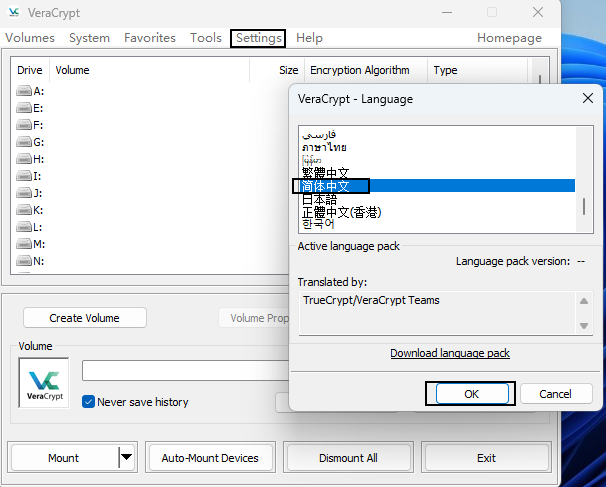Open the Help menu

pyautogui.click(x=309, y=38)
